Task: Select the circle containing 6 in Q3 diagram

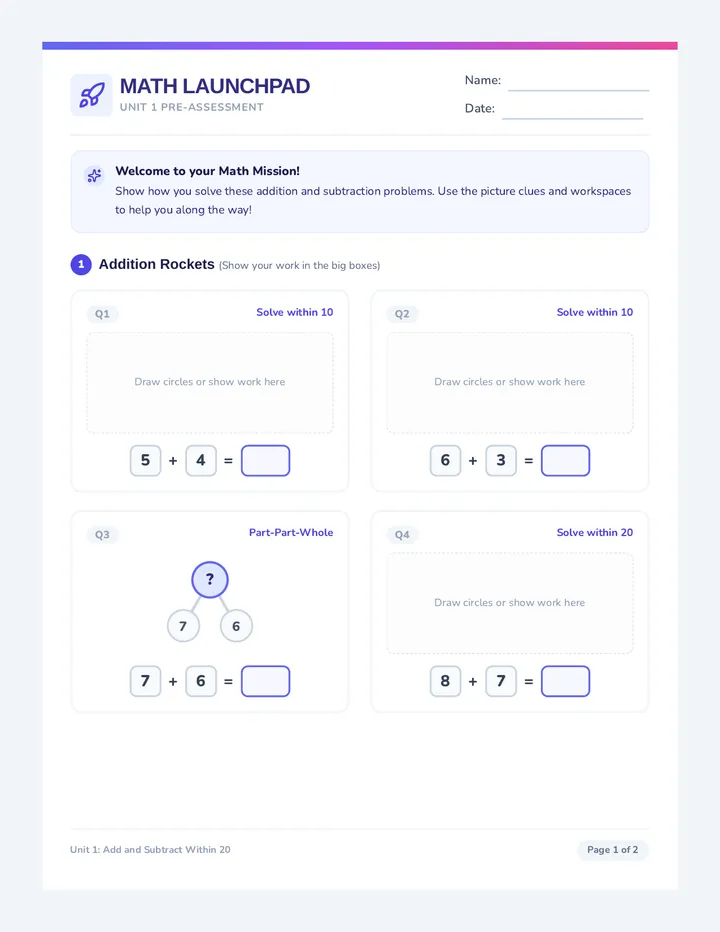Action: 236,626
